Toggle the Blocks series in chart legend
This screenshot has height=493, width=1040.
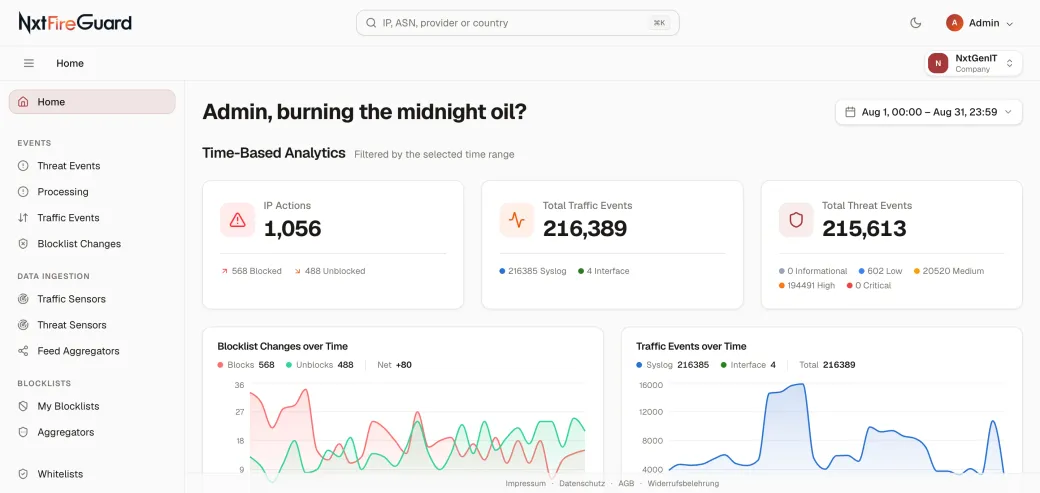(245, 365)
